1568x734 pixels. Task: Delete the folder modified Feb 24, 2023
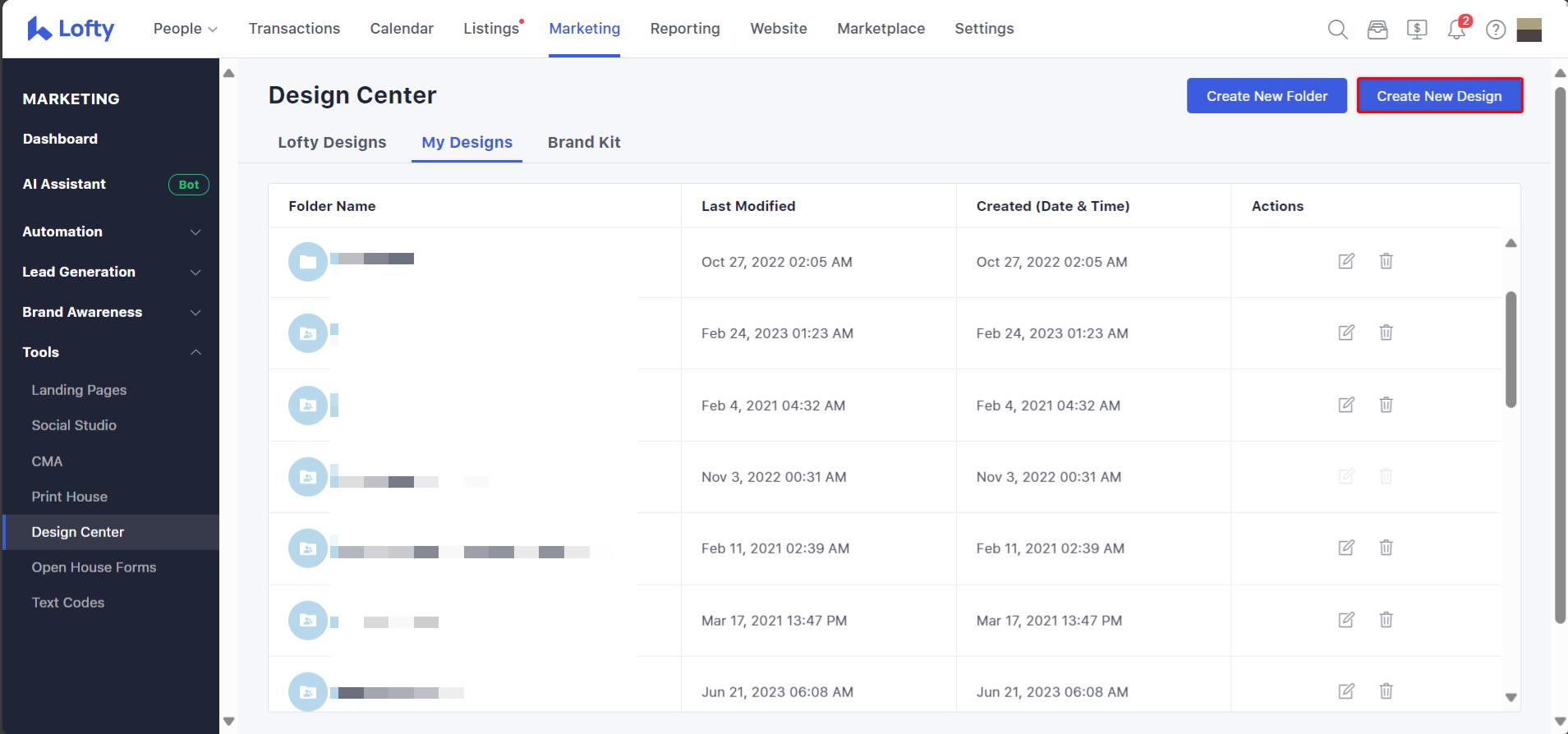[1386, 333]
